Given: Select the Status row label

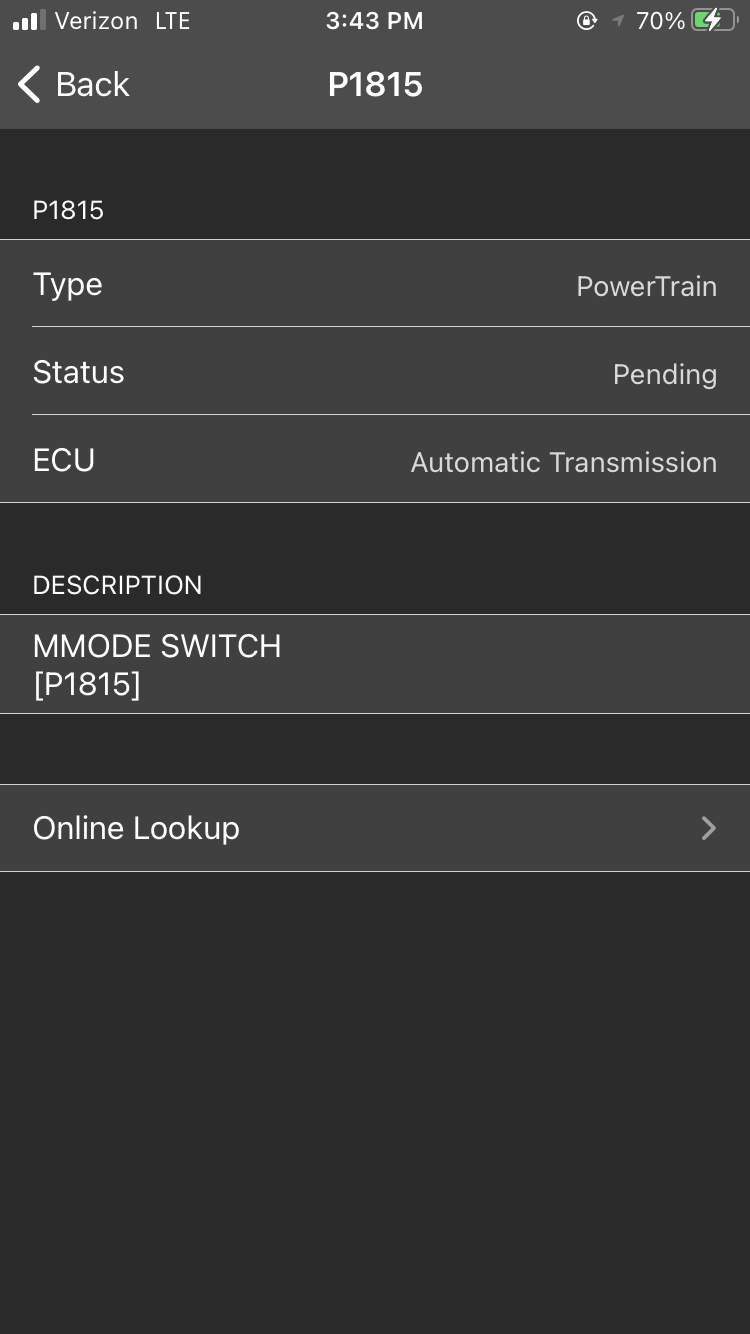Looking at the screenshot, I should [x=78, y=373].
